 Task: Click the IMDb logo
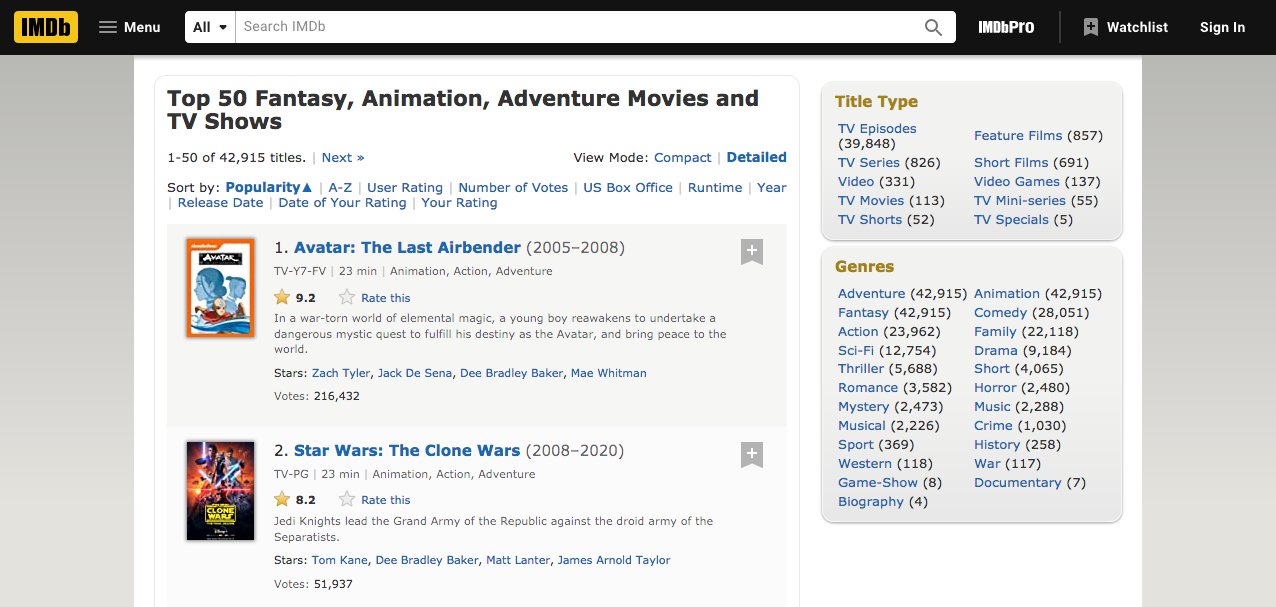(46, 27)
